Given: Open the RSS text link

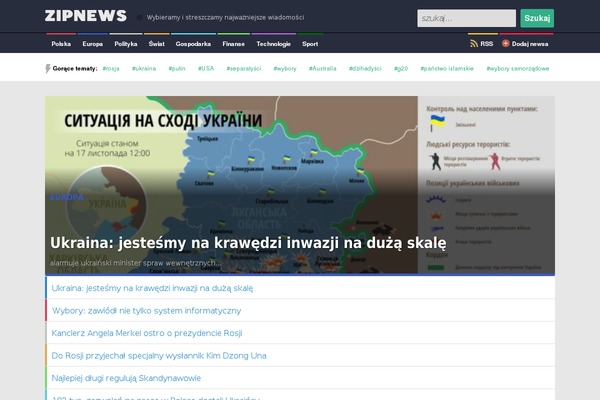Looking at the screenshot, I should click(486, 44).
